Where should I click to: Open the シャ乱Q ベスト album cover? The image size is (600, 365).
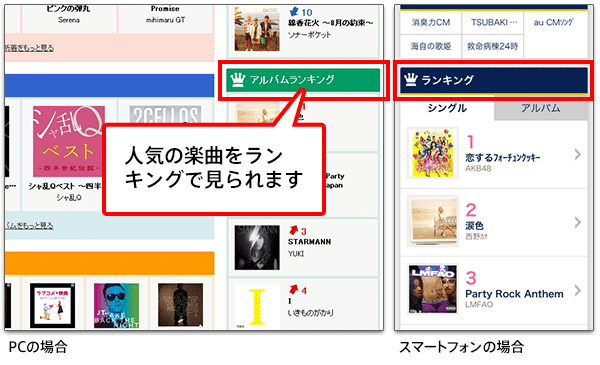[x=68, y=142]
